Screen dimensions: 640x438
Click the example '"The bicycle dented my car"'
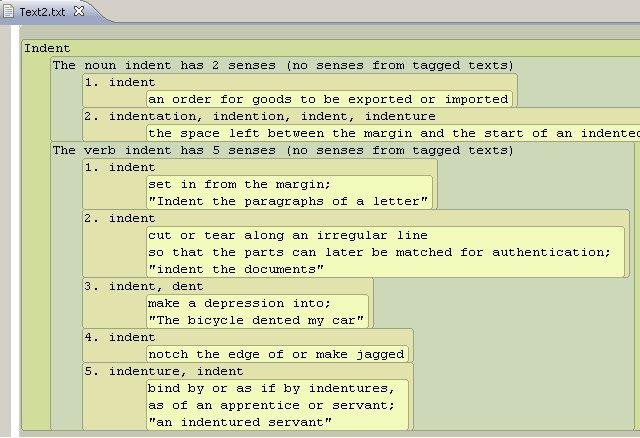(257, 320)
